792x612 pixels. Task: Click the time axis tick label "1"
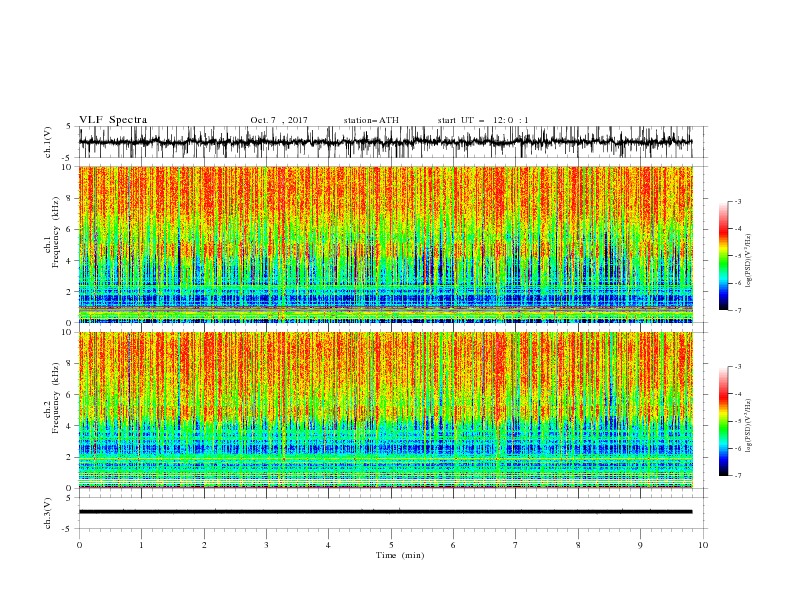click(x=141, y=545)
